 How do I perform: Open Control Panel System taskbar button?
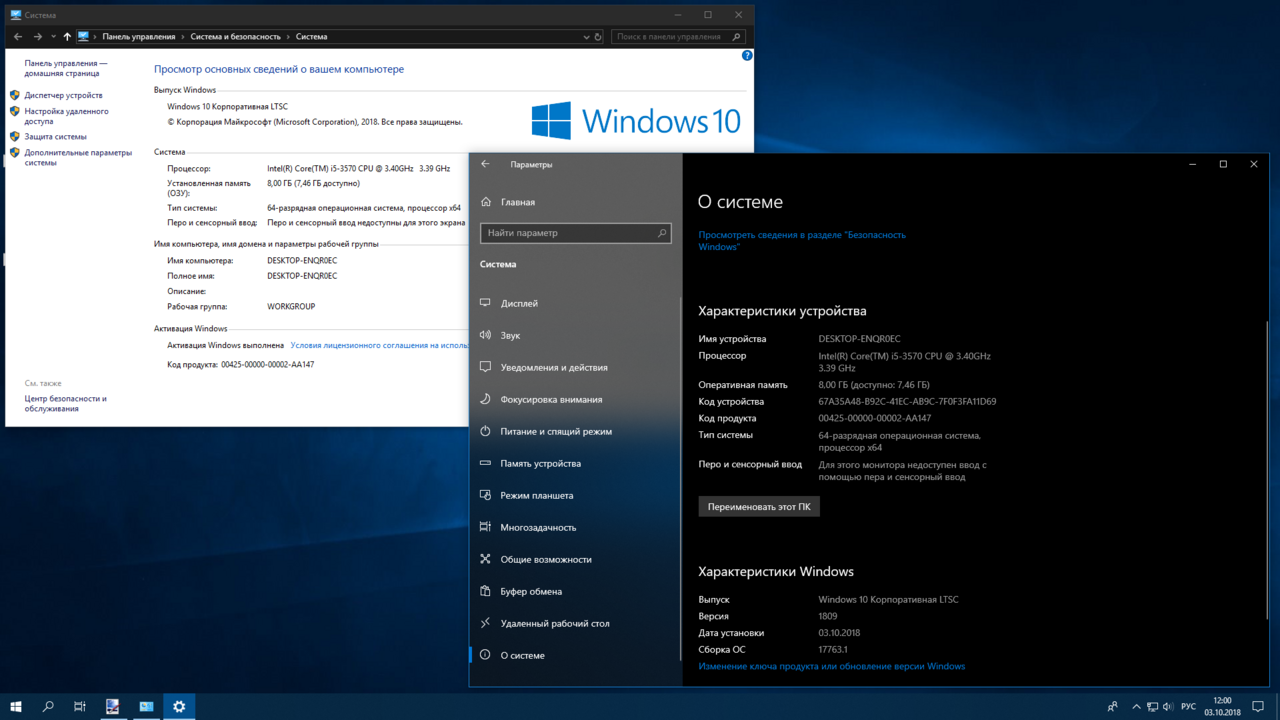click(146, 706)
